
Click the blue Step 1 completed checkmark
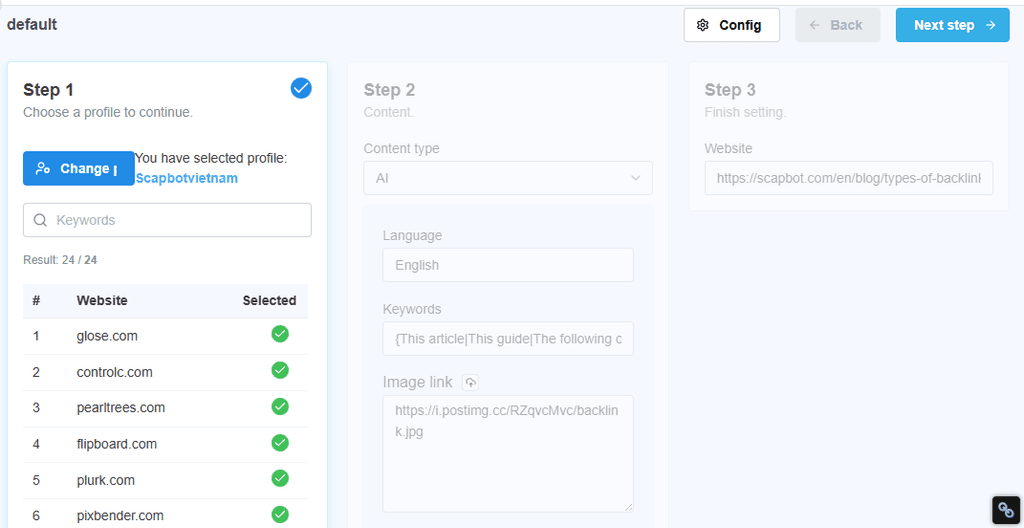coord(301,89)
